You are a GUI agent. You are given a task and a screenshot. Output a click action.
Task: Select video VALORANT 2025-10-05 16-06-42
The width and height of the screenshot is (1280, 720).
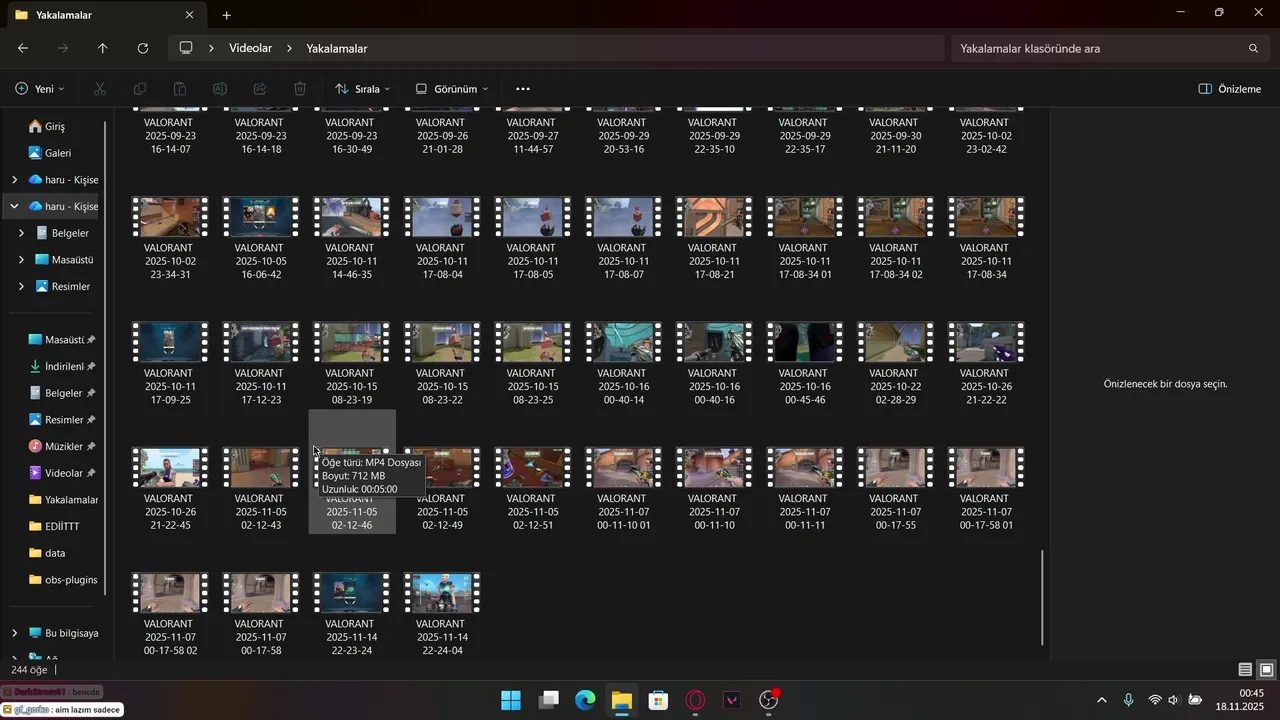coord(260,238)
